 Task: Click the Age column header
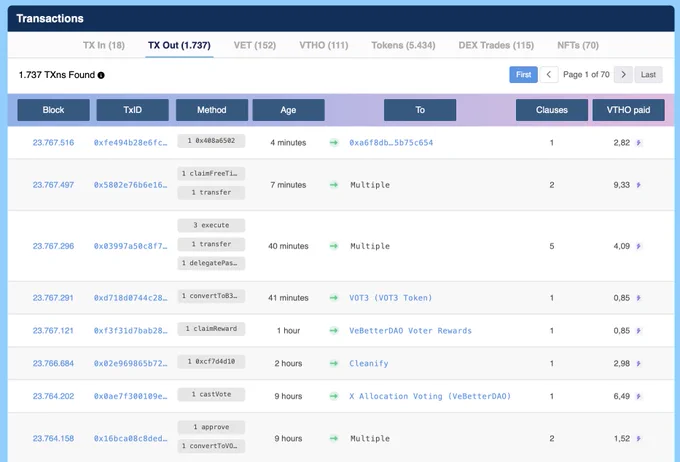pos(288,110)
